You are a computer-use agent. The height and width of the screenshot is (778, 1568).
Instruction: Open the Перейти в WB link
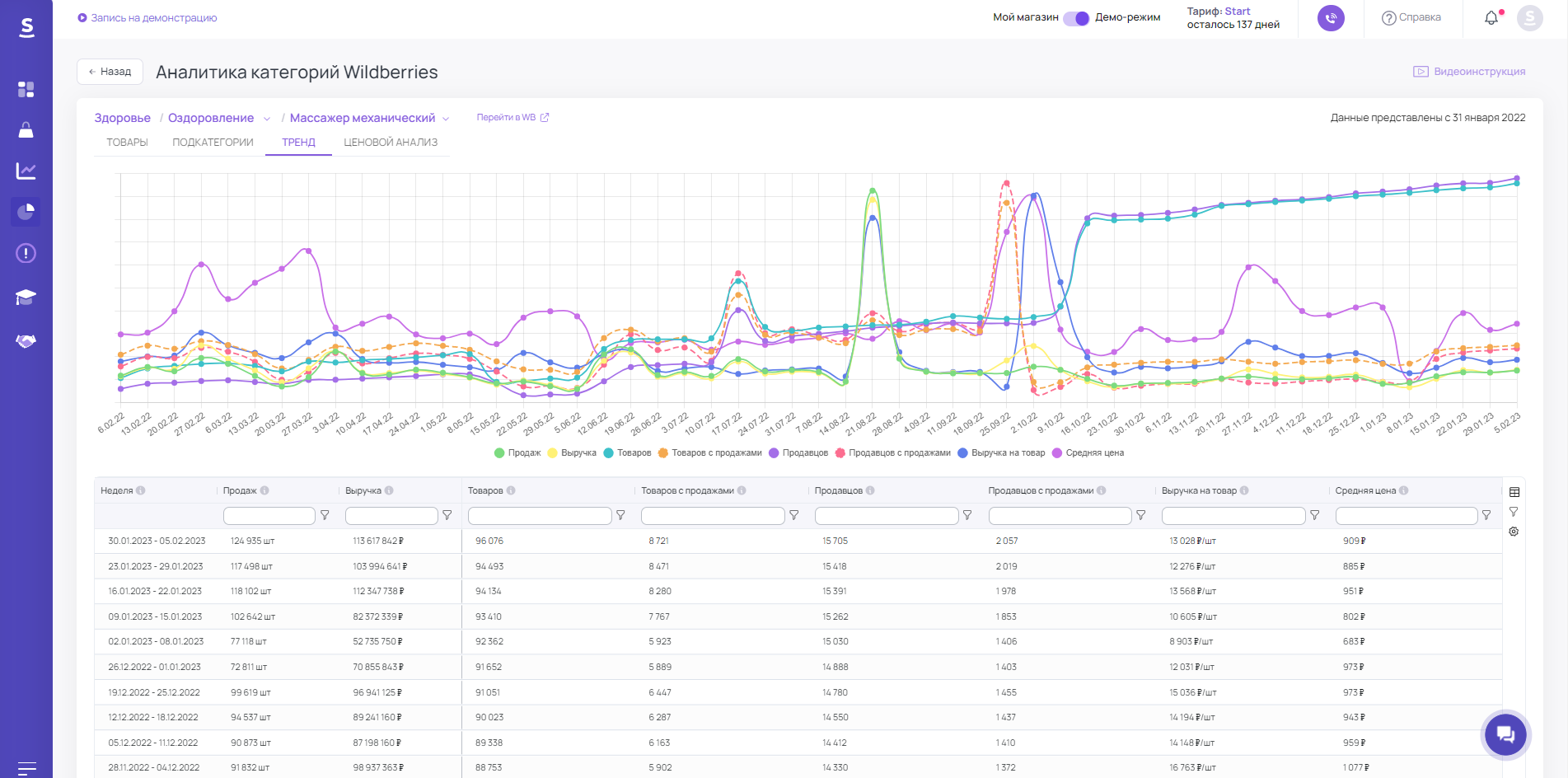[513, 118]
